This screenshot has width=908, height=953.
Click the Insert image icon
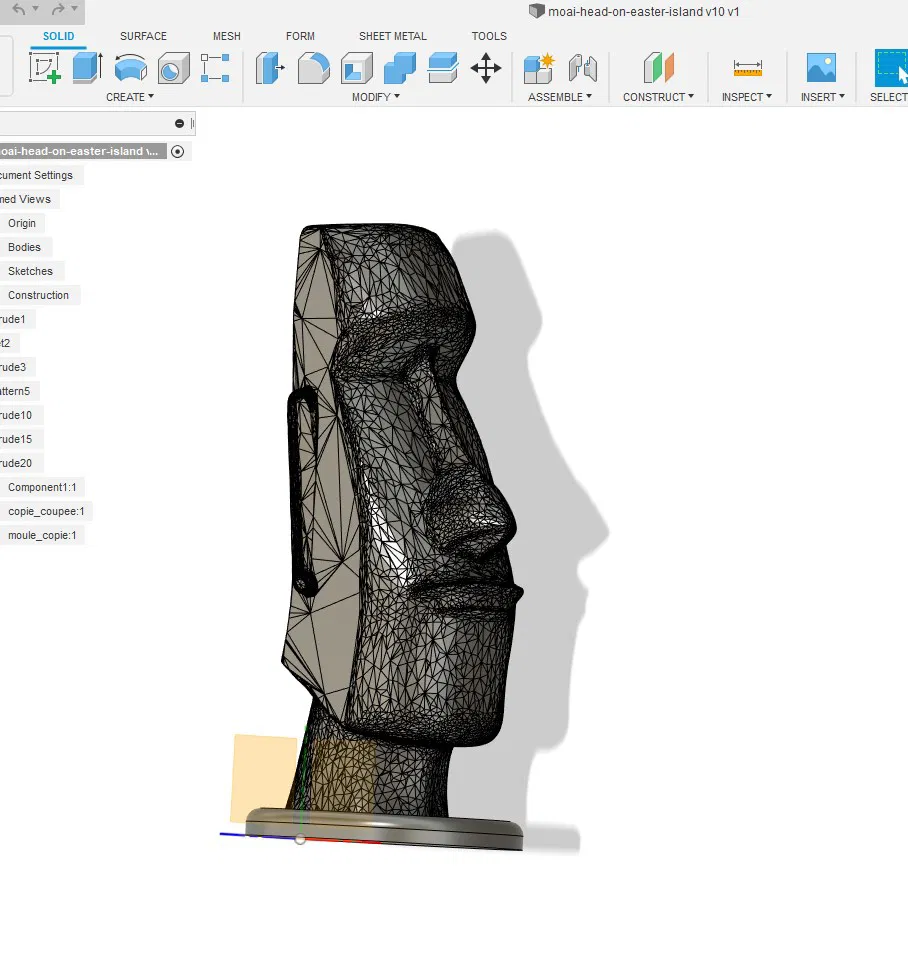point(821,67)
